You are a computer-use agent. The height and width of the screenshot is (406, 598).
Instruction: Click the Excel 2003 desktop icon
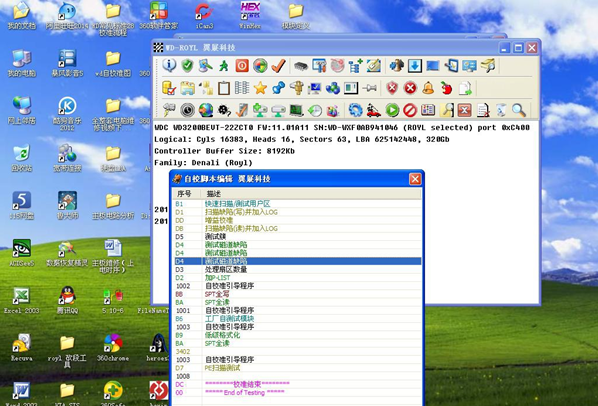21,300
